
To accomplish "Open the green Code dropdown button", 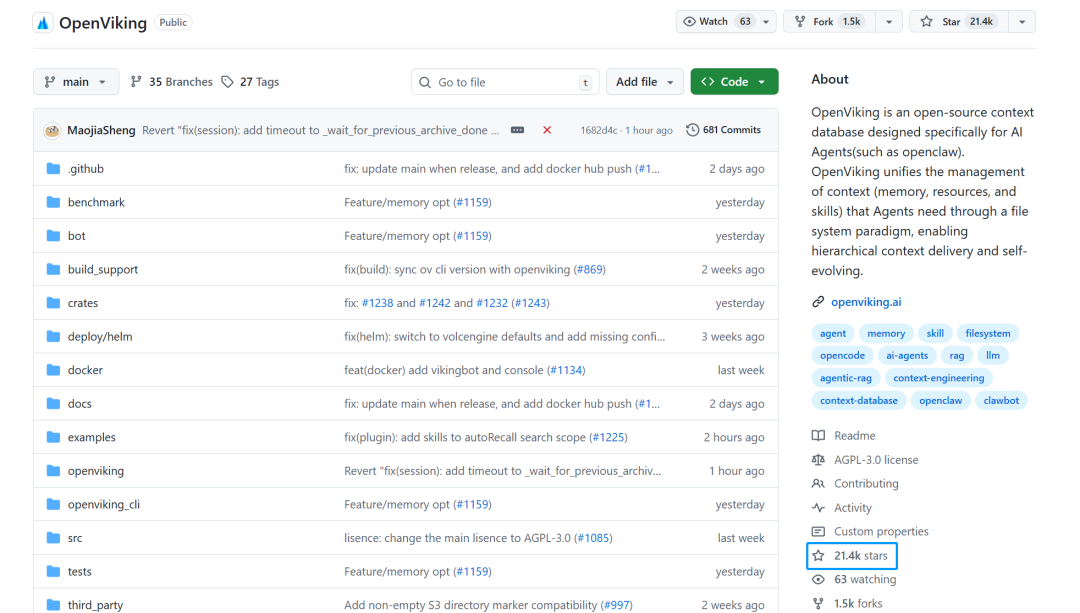I will tap(734, 82).
